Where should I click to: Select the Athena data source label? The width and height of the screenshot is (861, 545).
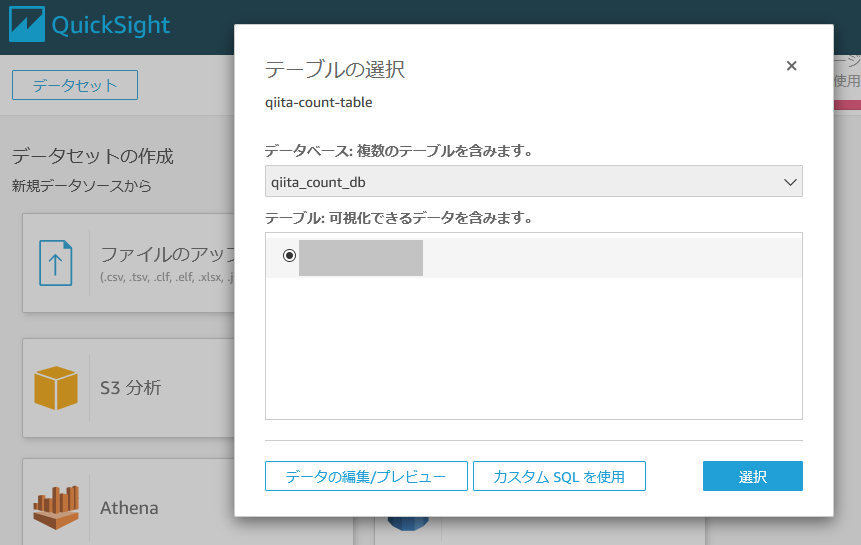129,507
